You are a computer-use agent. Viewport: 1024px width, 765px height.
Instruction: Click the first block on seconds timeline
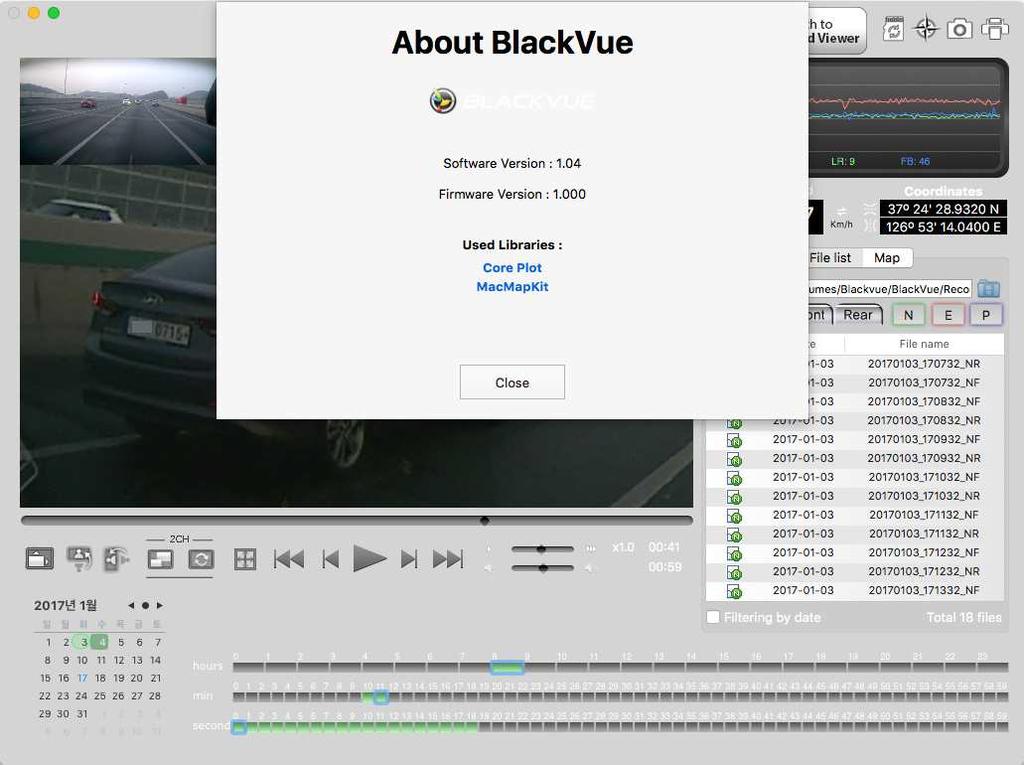[x=239, y=726]
